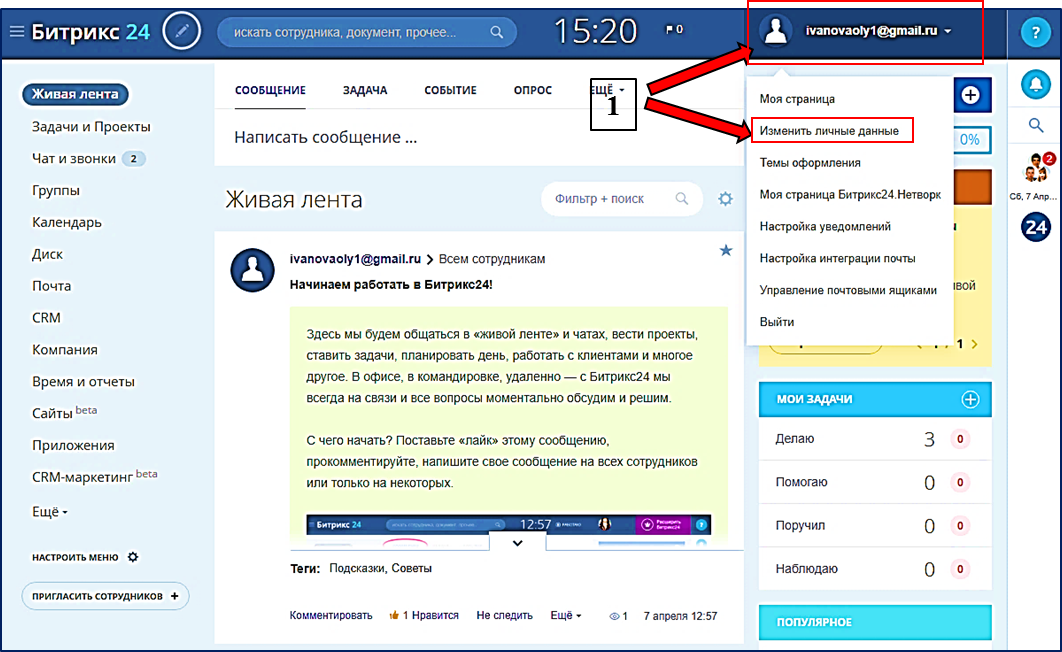The width and height of the screenshot is (1062, 652).
Task: Choose Изменить личные данные
Action: 829,131
